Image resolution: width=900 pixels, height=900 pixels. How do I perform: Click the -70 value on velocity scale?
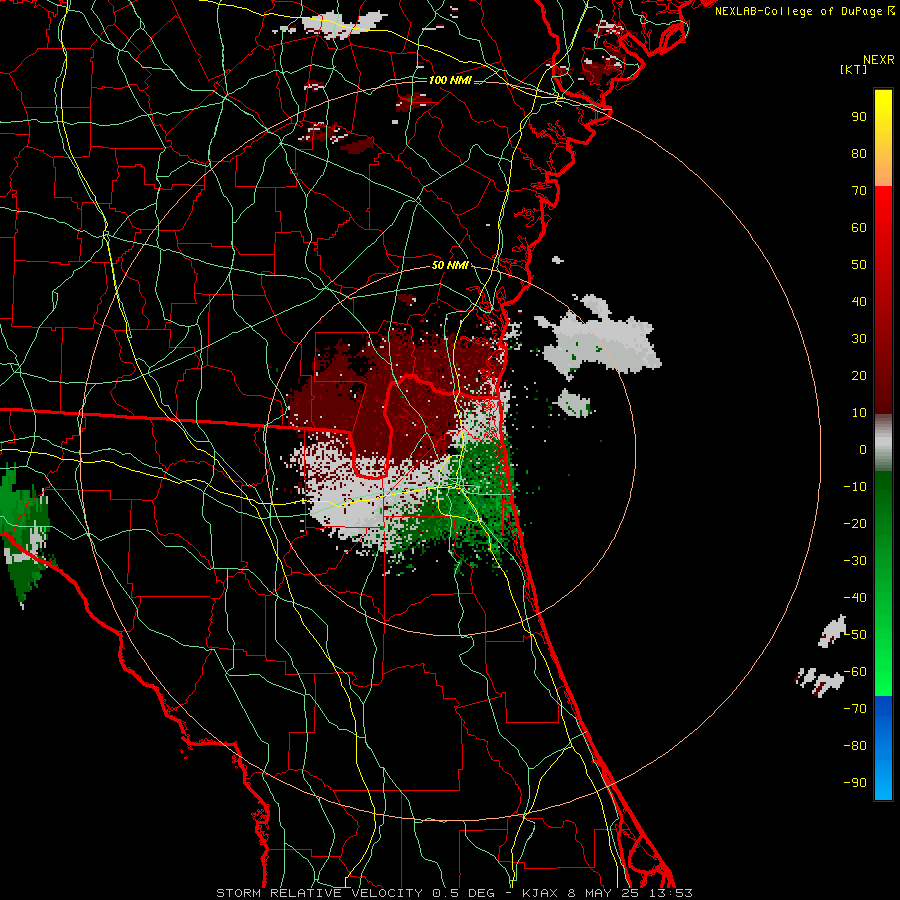coord(855,709)
